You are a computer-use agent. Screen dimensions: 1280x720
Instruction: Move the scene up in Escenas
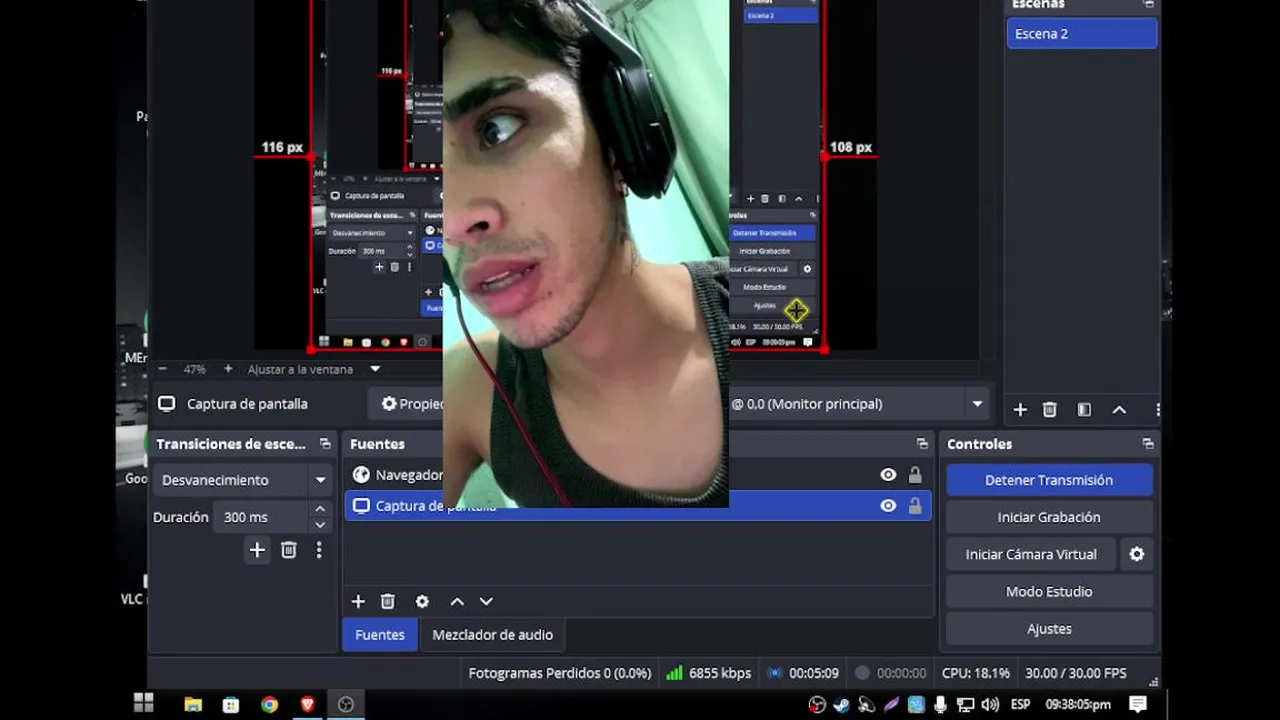point(1119,409)
